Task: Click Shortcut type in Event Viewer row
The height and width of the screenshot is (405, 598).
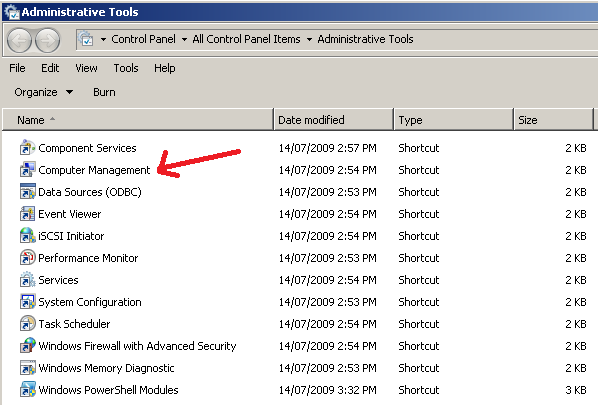Action: 419,214
